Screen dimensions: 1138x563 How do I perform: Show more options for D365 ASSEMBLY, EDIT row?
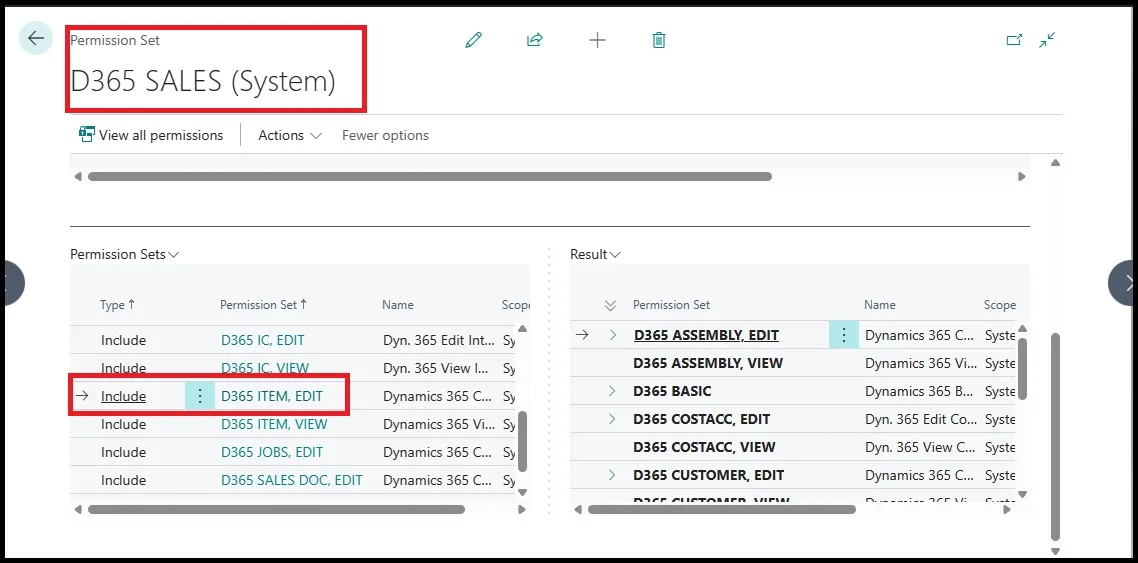coord(843,334)
